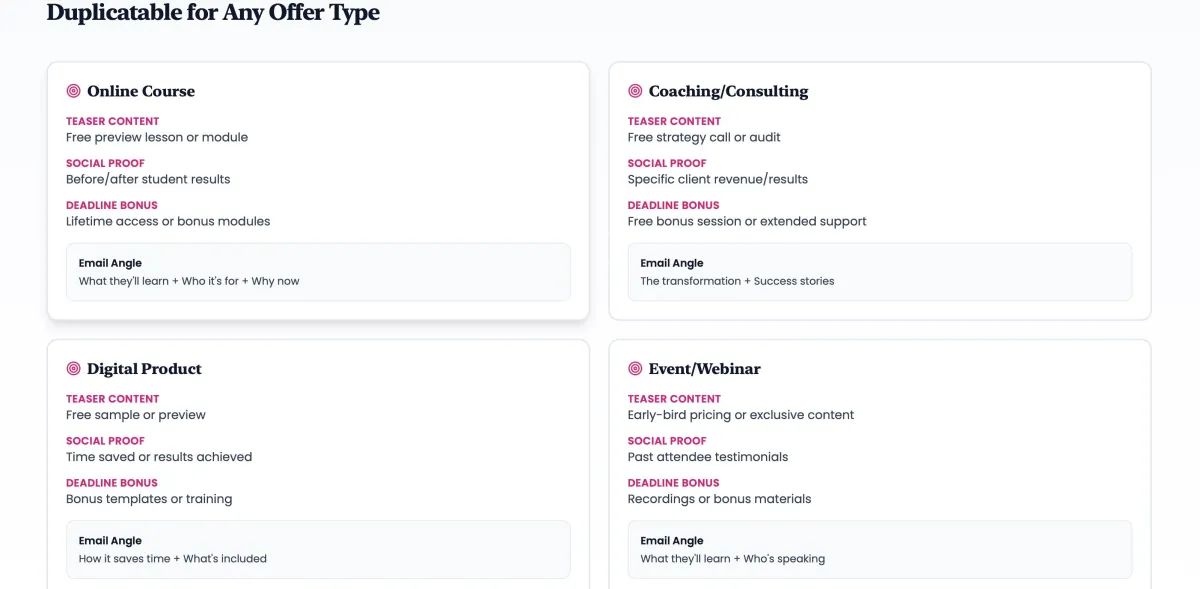
Task: Select the Coaching/Consulting card heading
Action: coord(728,91)
